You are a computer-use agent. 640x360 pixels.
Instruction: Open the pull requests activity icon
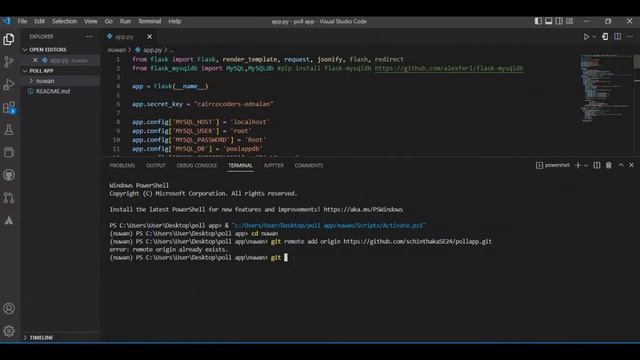point(9,198)
